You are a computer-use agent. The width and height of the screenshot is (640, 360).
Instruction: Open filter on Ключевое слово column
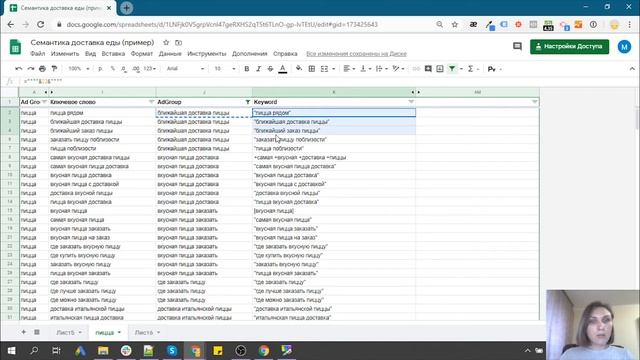[x=151, y=102]
